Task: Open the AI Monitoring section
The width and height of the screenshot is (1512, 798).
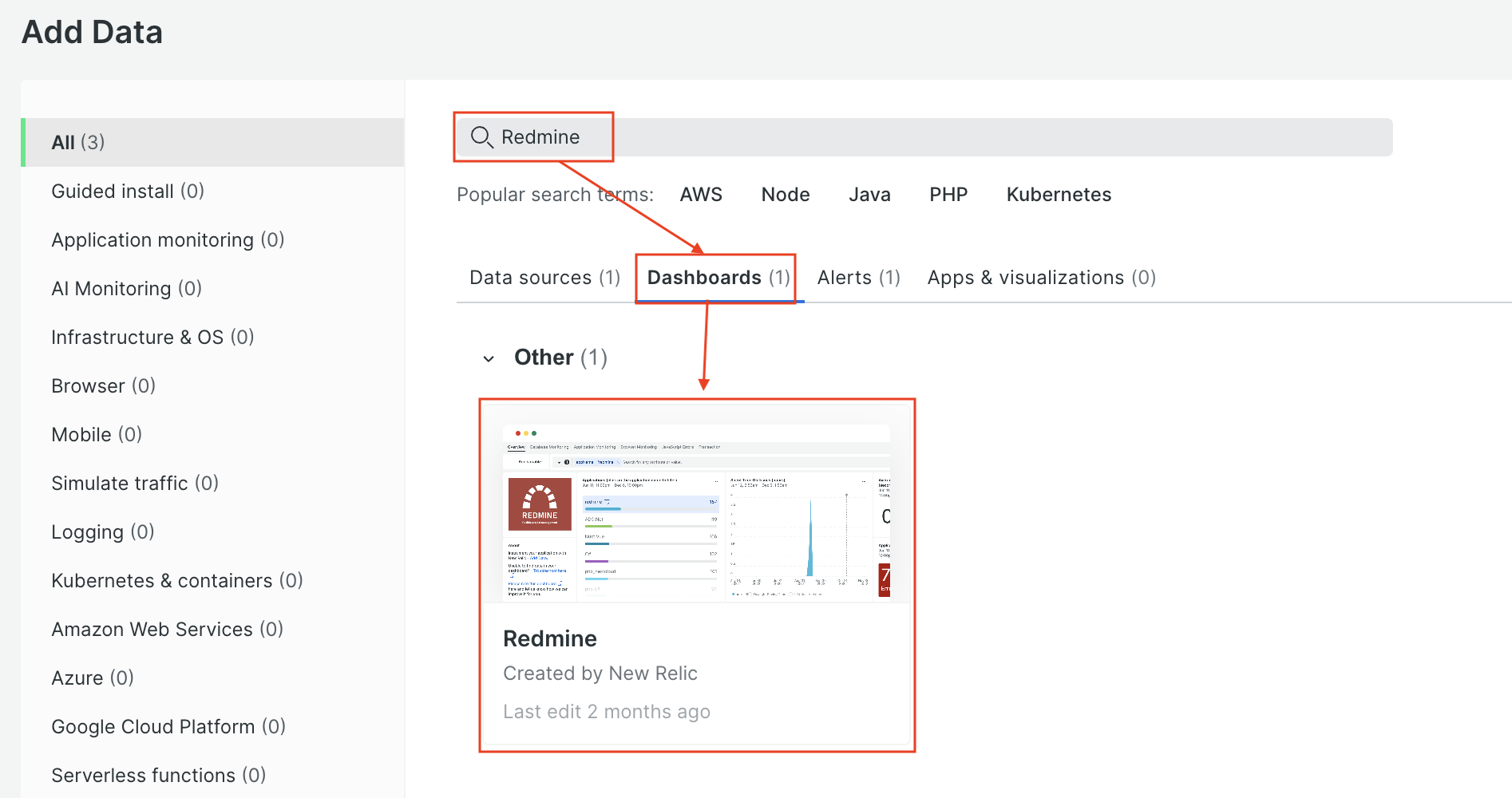Action: pos(125,288)
